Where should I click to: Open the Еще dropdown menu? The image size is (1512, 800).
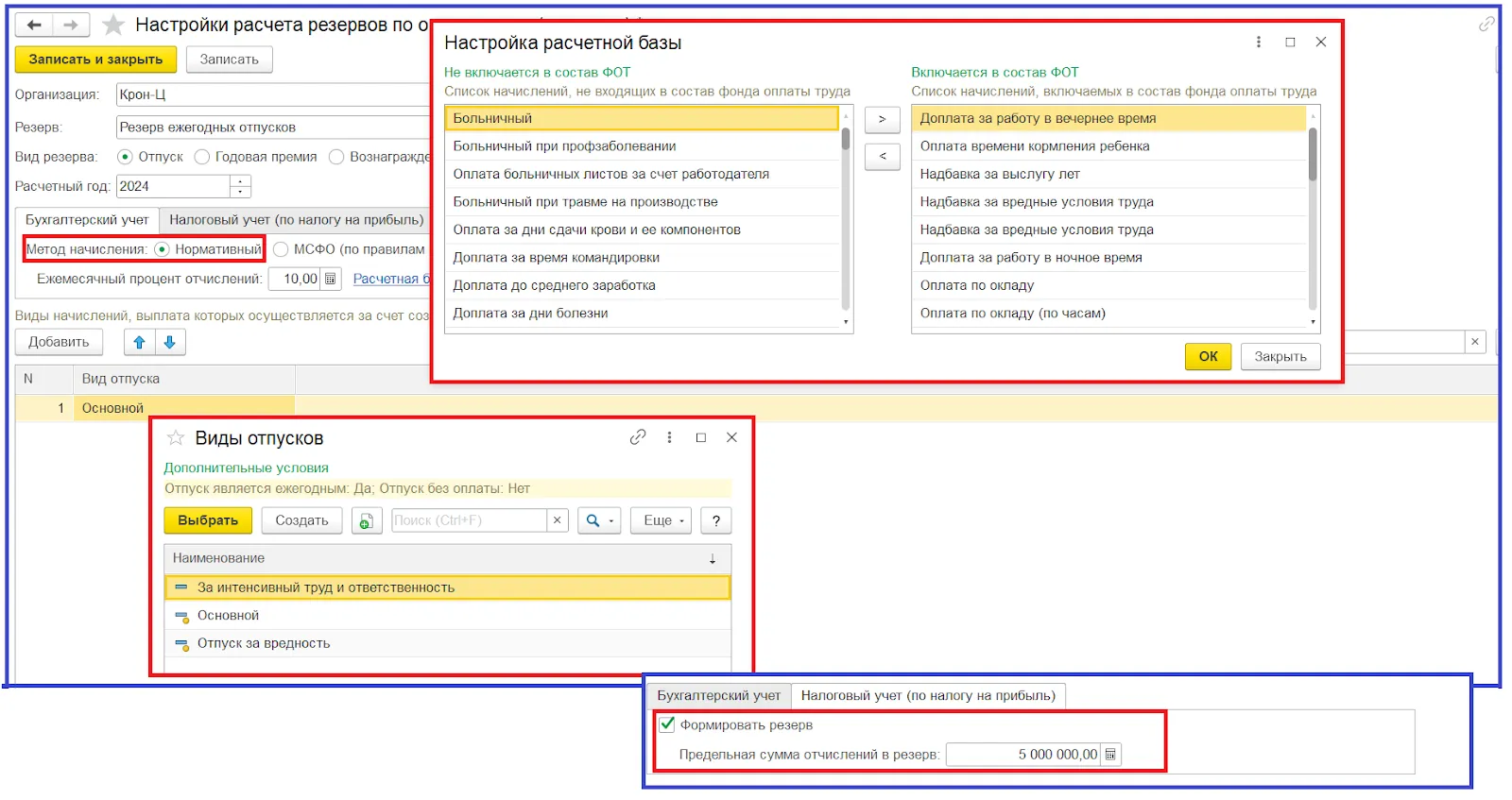coord(664,520)
